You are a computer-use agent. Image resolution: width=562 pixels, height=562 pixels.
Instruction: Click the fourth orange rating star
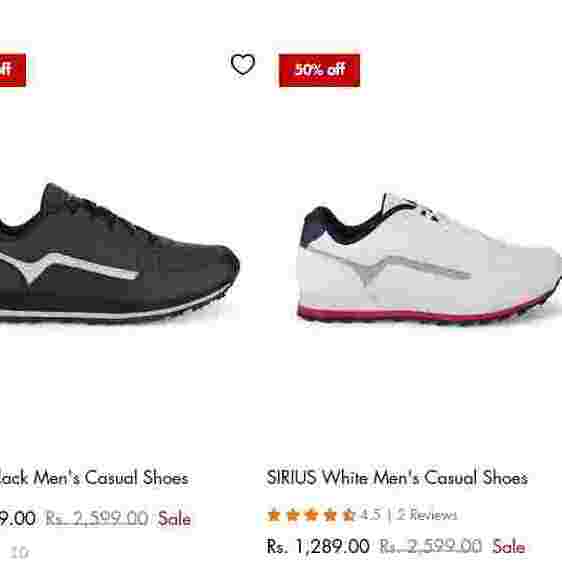click(330, 515)
